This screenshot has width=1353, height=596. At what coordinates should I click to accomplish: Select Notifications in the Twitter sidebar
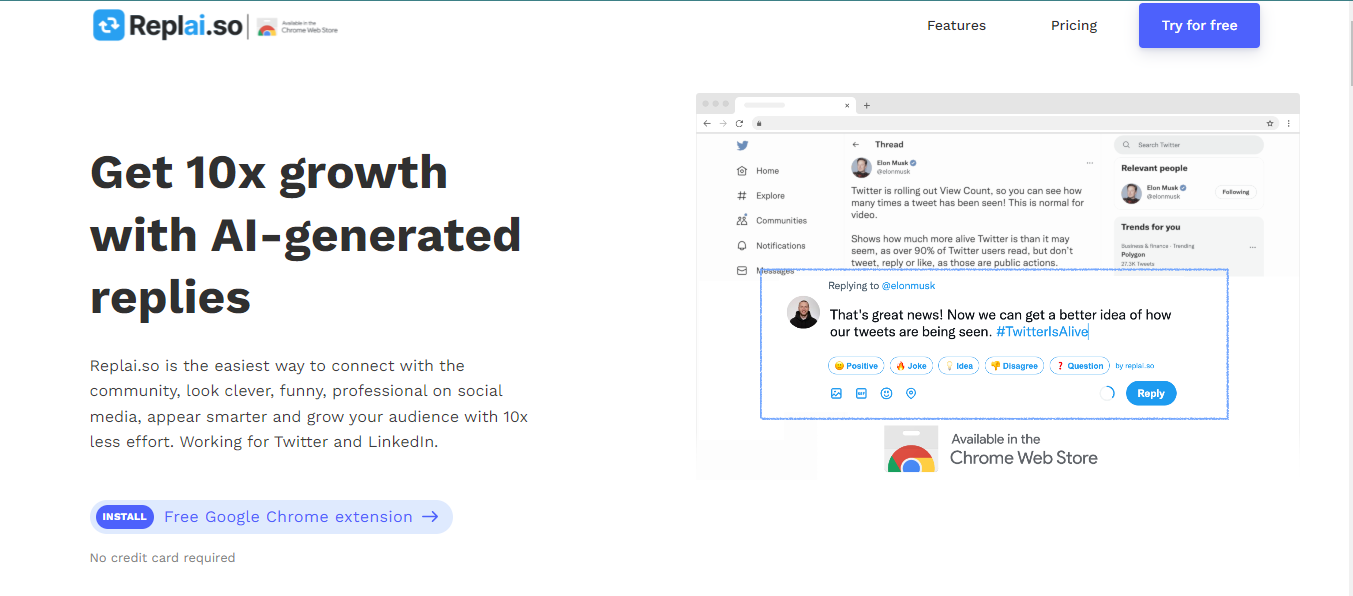[x=780, y=246]
